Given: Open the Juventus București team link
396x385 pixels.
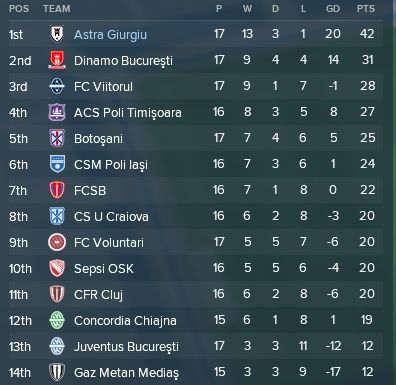Looking at the screenshot, I should click(126, 347).
